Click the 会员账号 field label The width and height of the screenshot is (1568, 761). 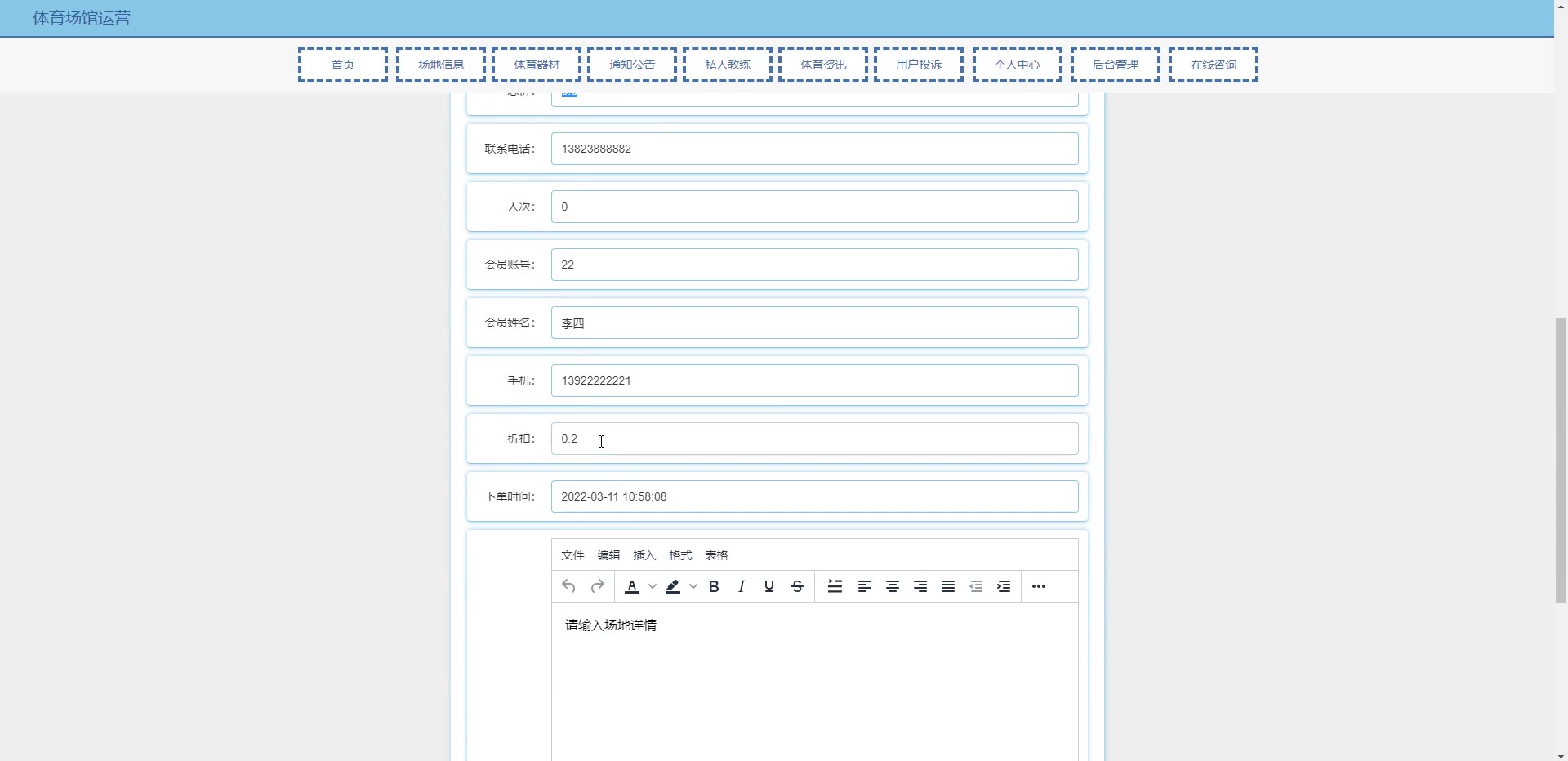510,265
